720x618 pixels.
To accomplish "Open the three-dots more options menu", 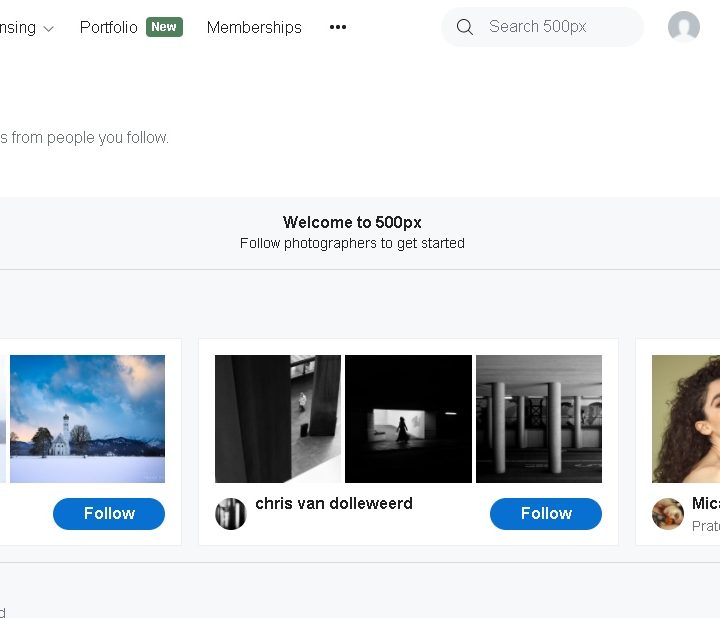I will [x=338, y=27].
